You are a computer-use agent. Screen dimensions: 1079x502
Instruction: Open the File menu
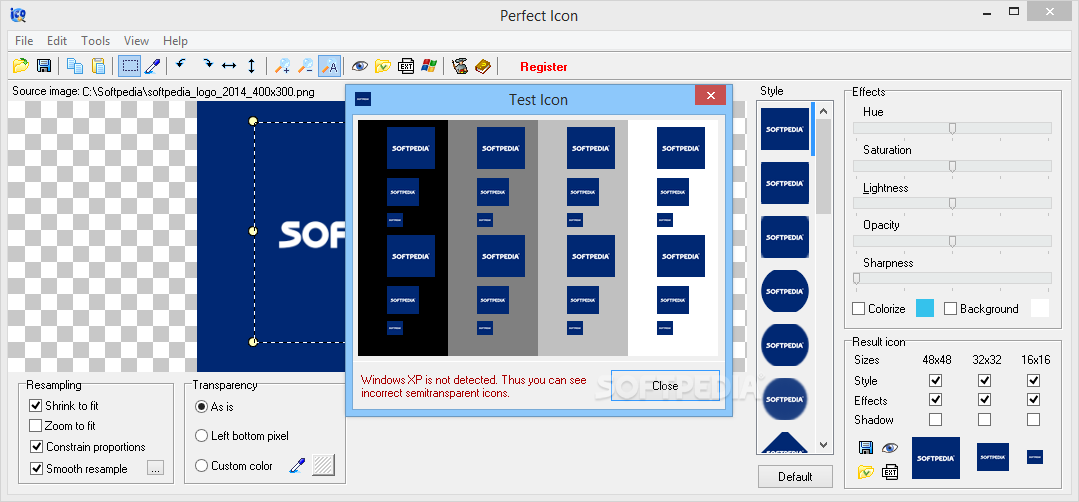pos(24,41)
